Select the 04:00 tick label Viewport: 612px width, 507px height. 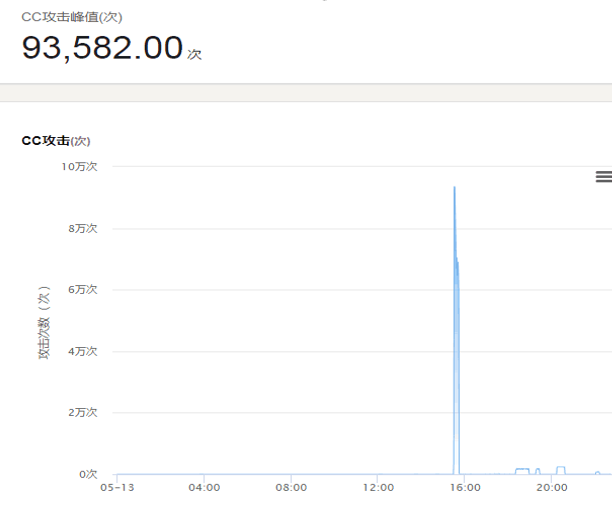pos(204,487)
